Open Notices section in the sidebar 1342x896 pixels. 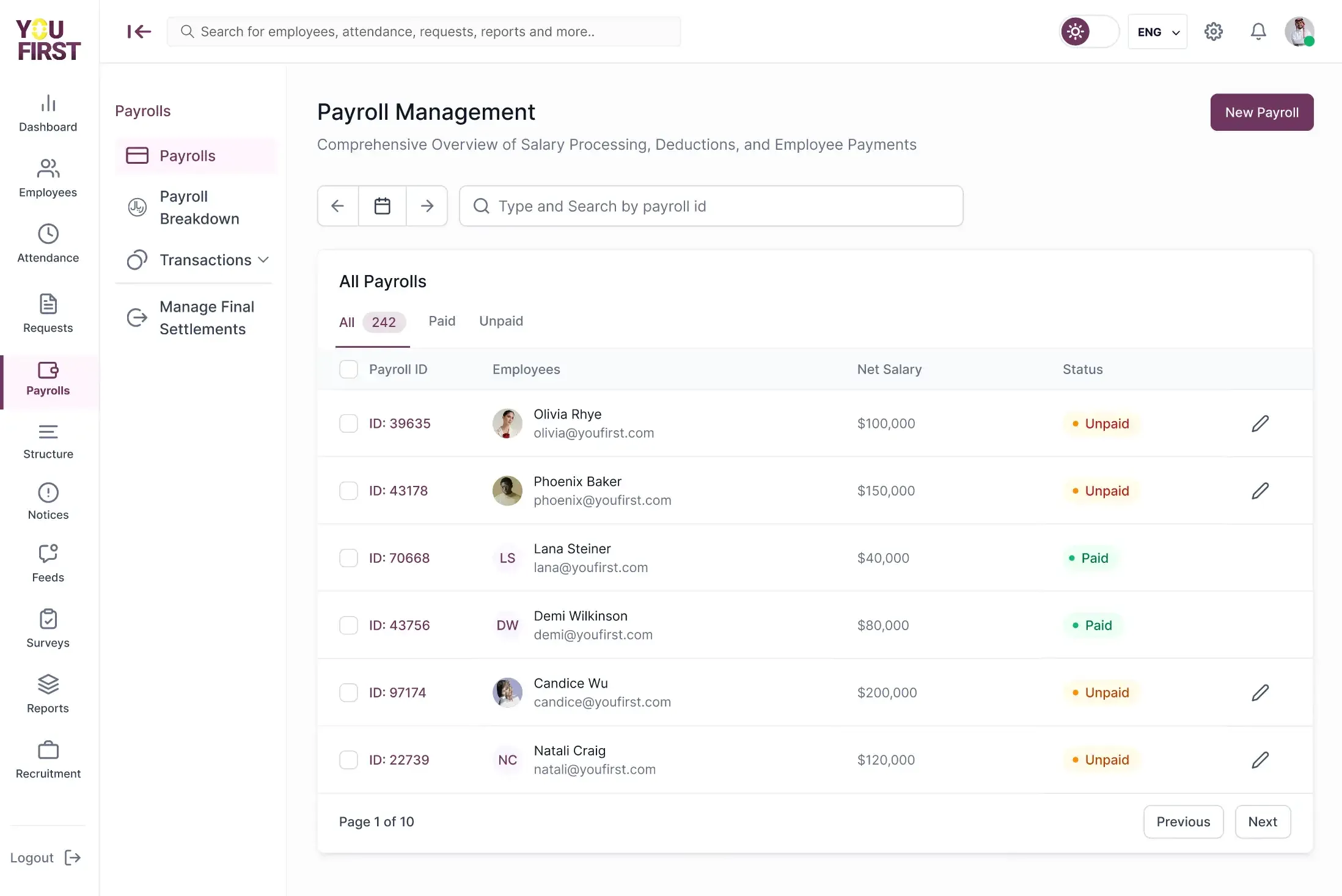coord(48,502)
